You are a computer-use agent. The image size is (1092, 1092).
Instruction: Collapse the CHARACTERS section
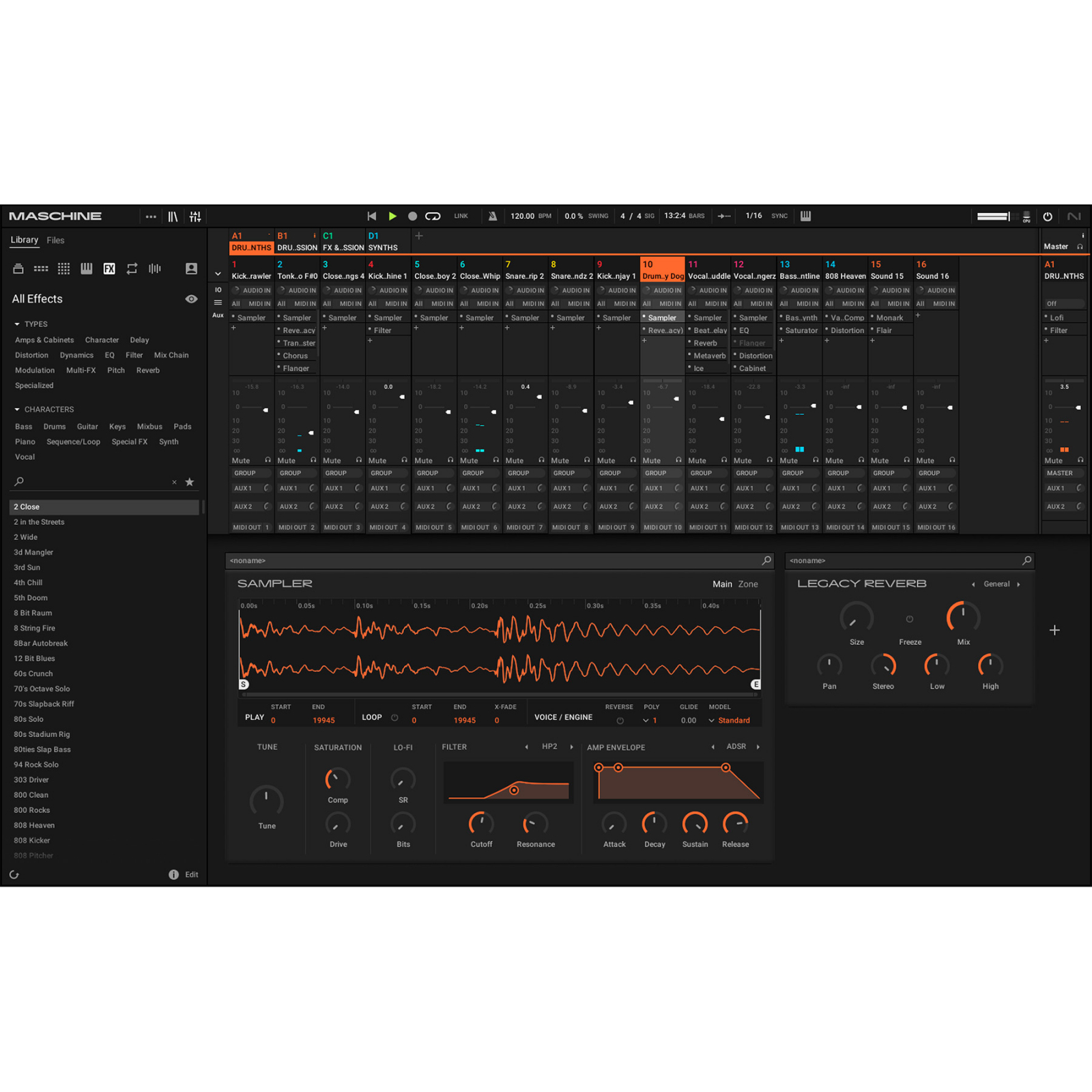(x=17, y=409)
